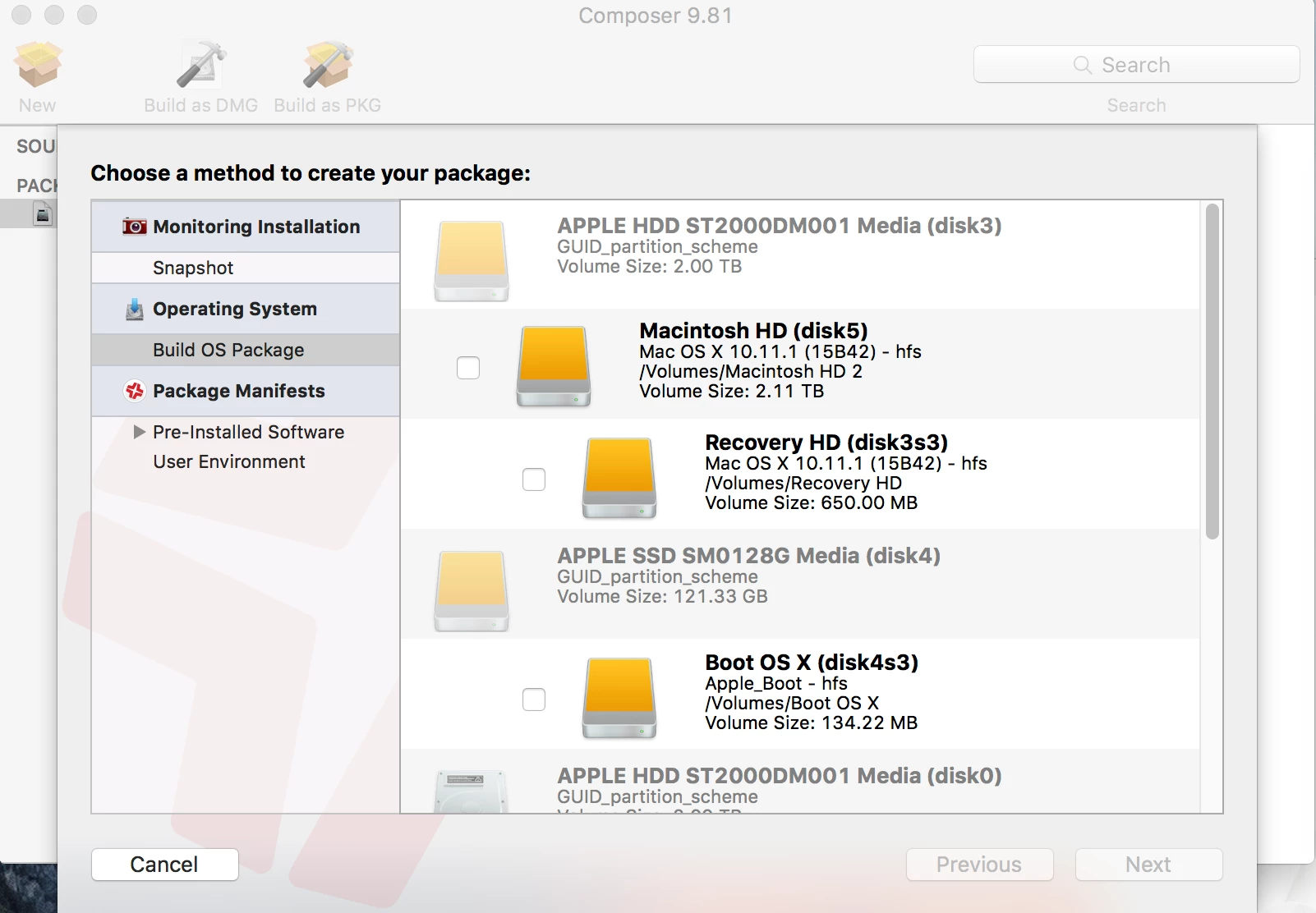Click the APPLE SSD SM0128G (disk4) drive icon

click(472, 591)
